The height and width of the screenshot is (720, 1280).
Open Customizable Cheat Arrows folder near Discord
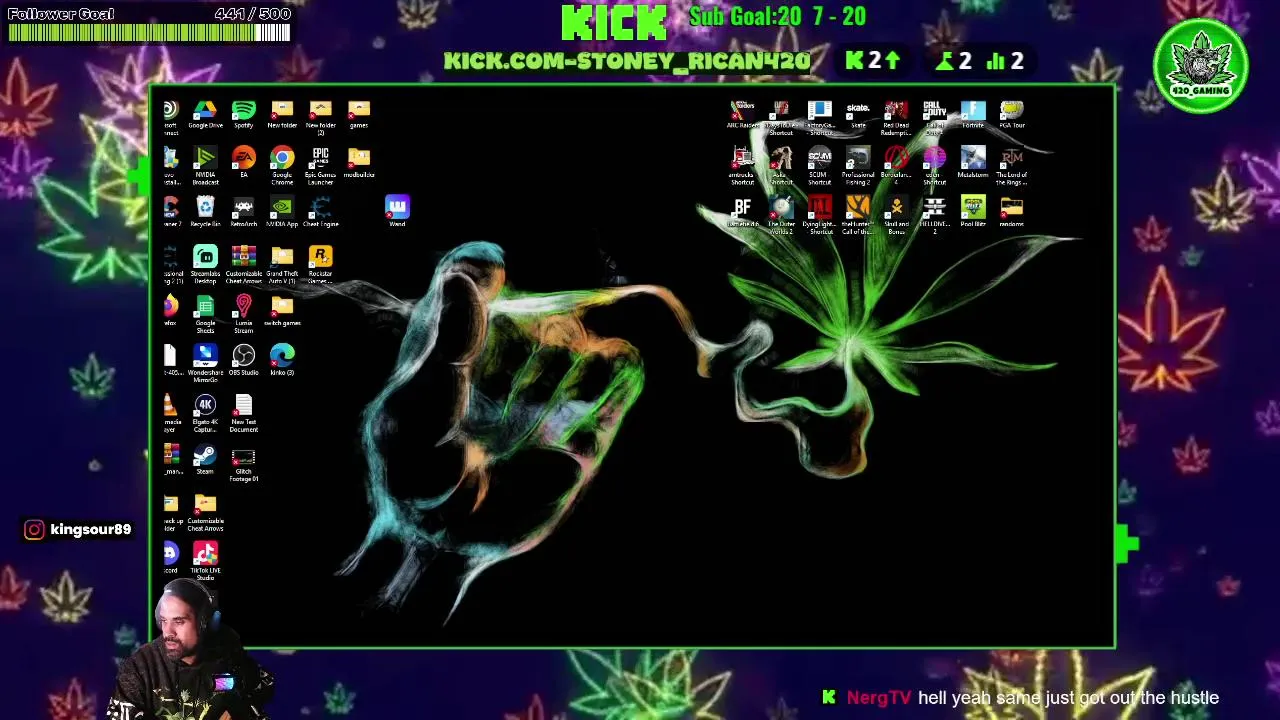[x=205, y=513]
